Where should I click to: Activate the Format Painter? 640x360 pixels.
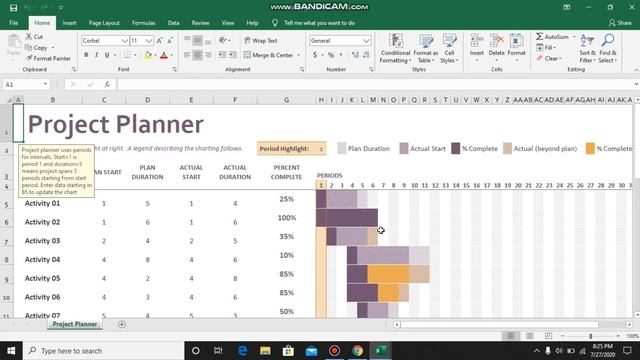coord(48,58)
